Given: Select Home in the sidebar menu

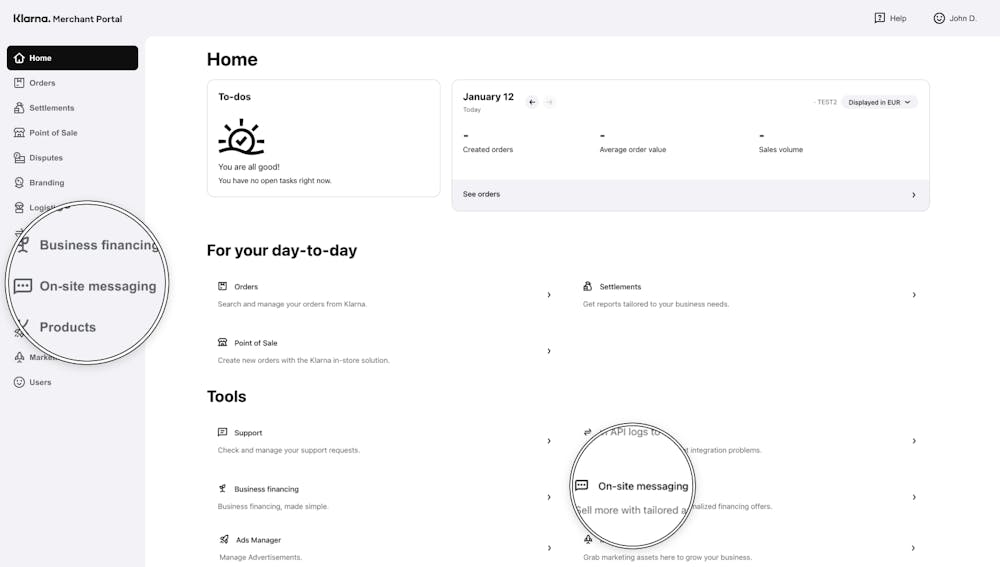Looking at the screenshot, I should coord(73,58).
